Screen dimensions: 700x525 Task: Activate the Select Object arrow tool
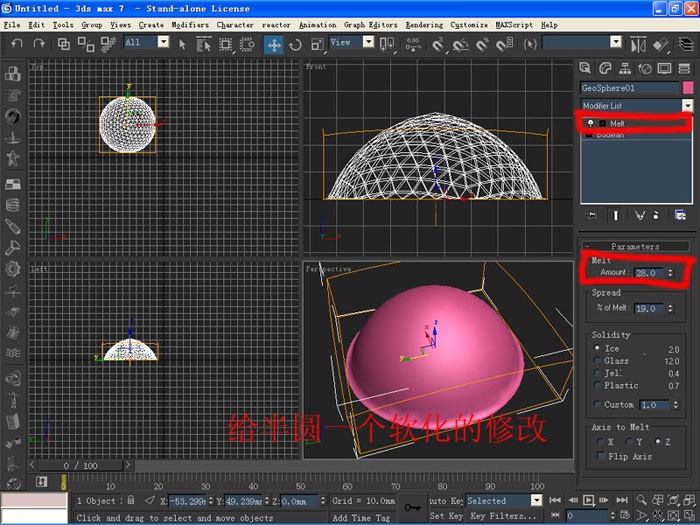(x=182, y=44)
